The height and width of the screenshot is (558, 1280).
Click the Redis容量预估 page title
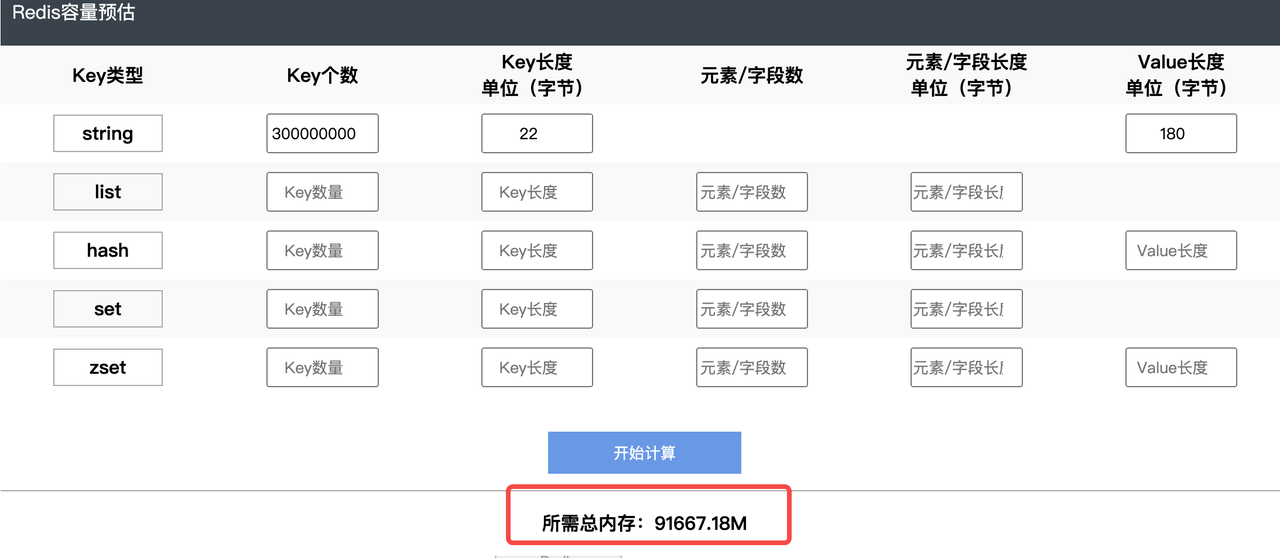[74, 13]
